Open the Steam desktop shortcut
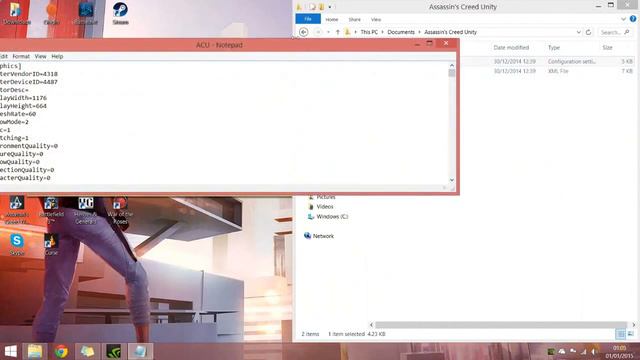The width and height of the screenshot is (640, 360). click(x=120, y=13)
